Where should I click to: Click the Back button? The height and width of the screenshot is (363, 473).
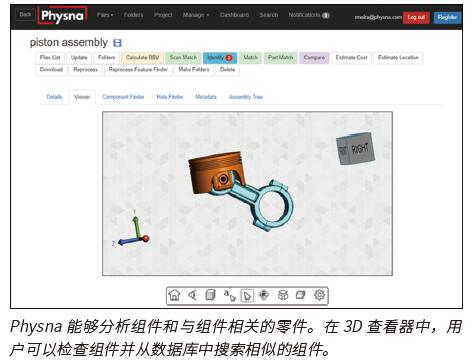[x=25, y=14]
